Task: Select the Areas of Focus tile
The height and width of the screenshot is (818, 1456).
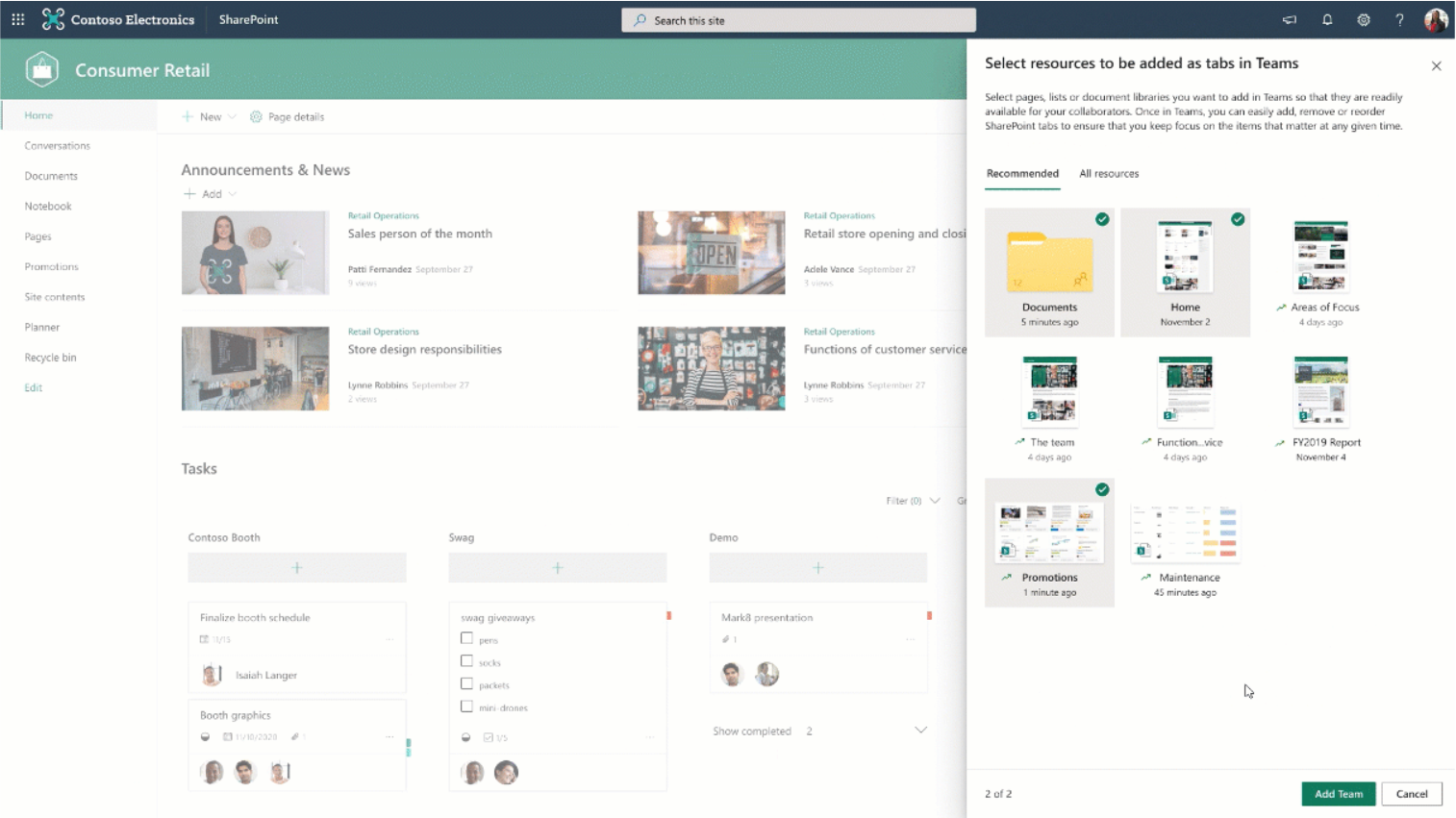Action: [1320, 272]
